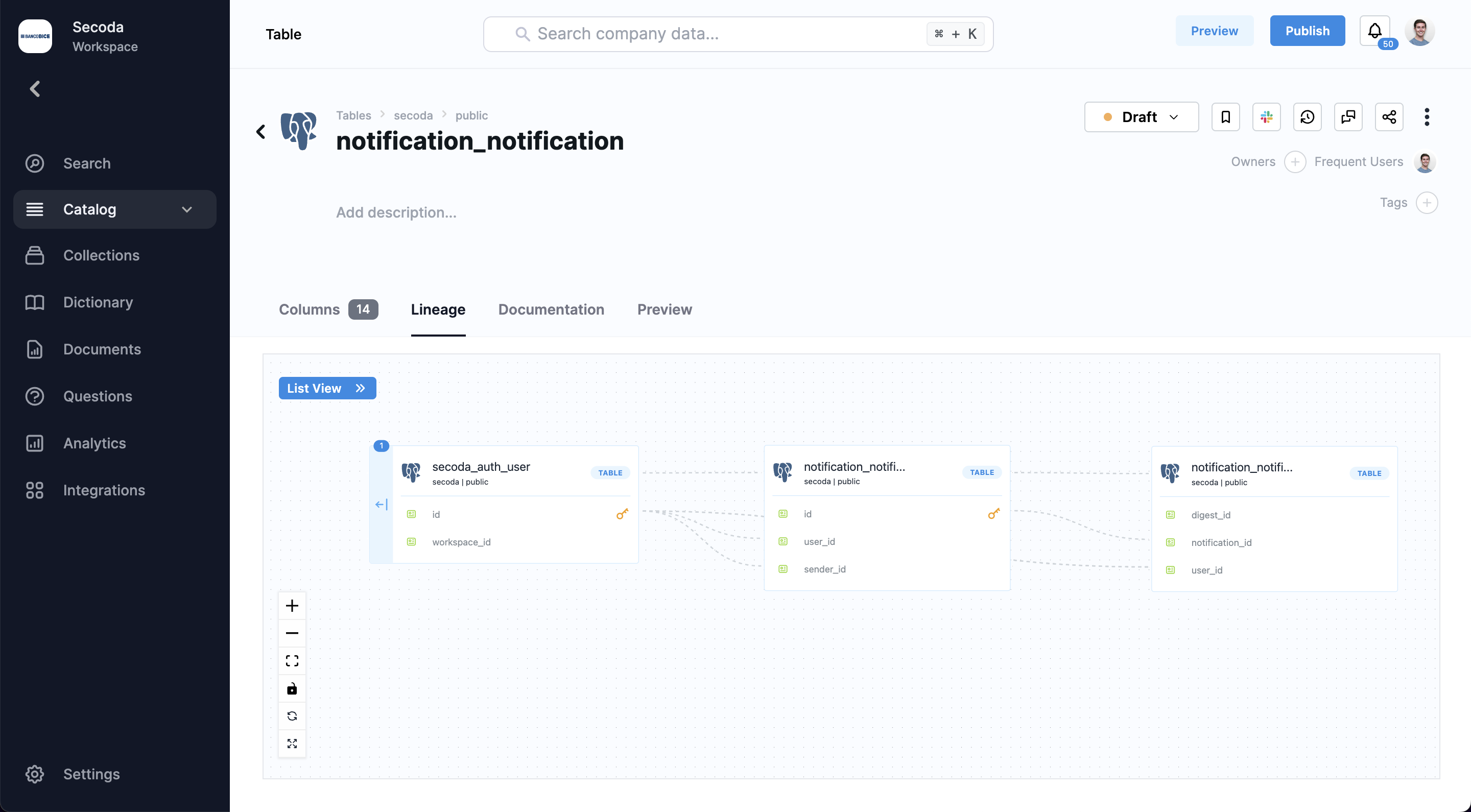Focus the Search company data field

[x=738, y=34]
